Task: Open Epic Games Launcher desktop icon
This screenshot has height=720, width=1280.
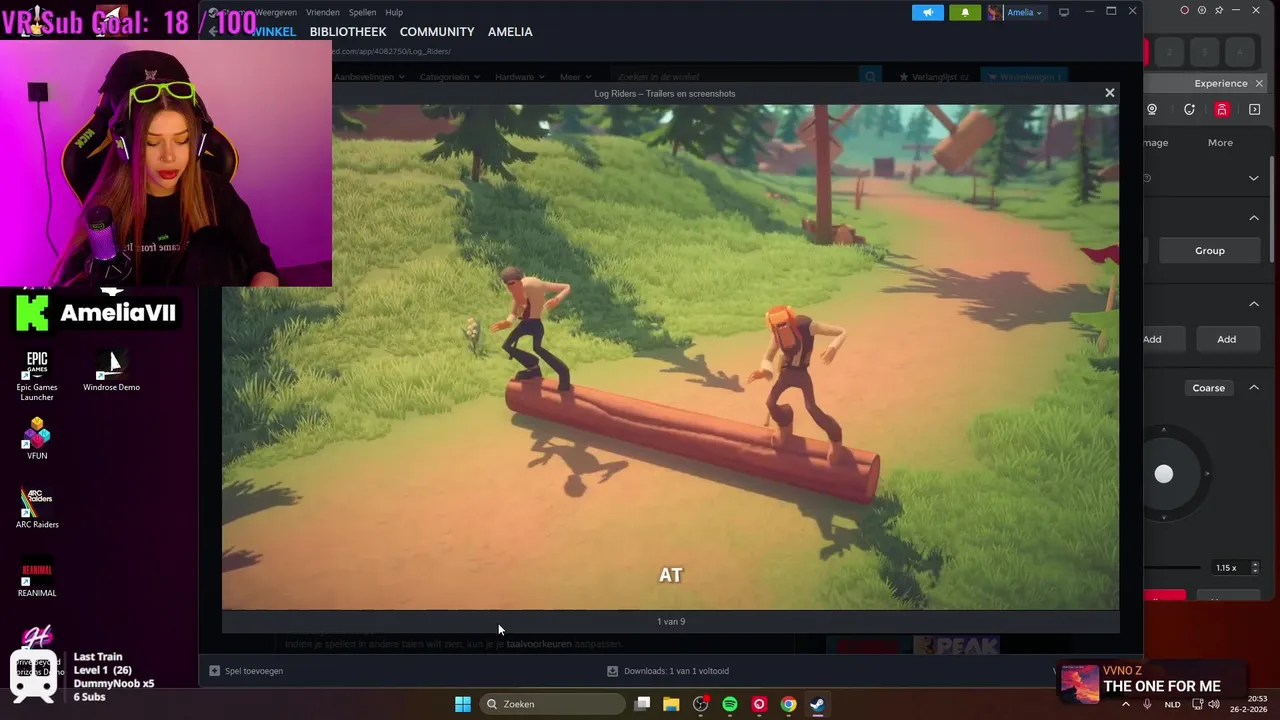Action: [37, 376]
